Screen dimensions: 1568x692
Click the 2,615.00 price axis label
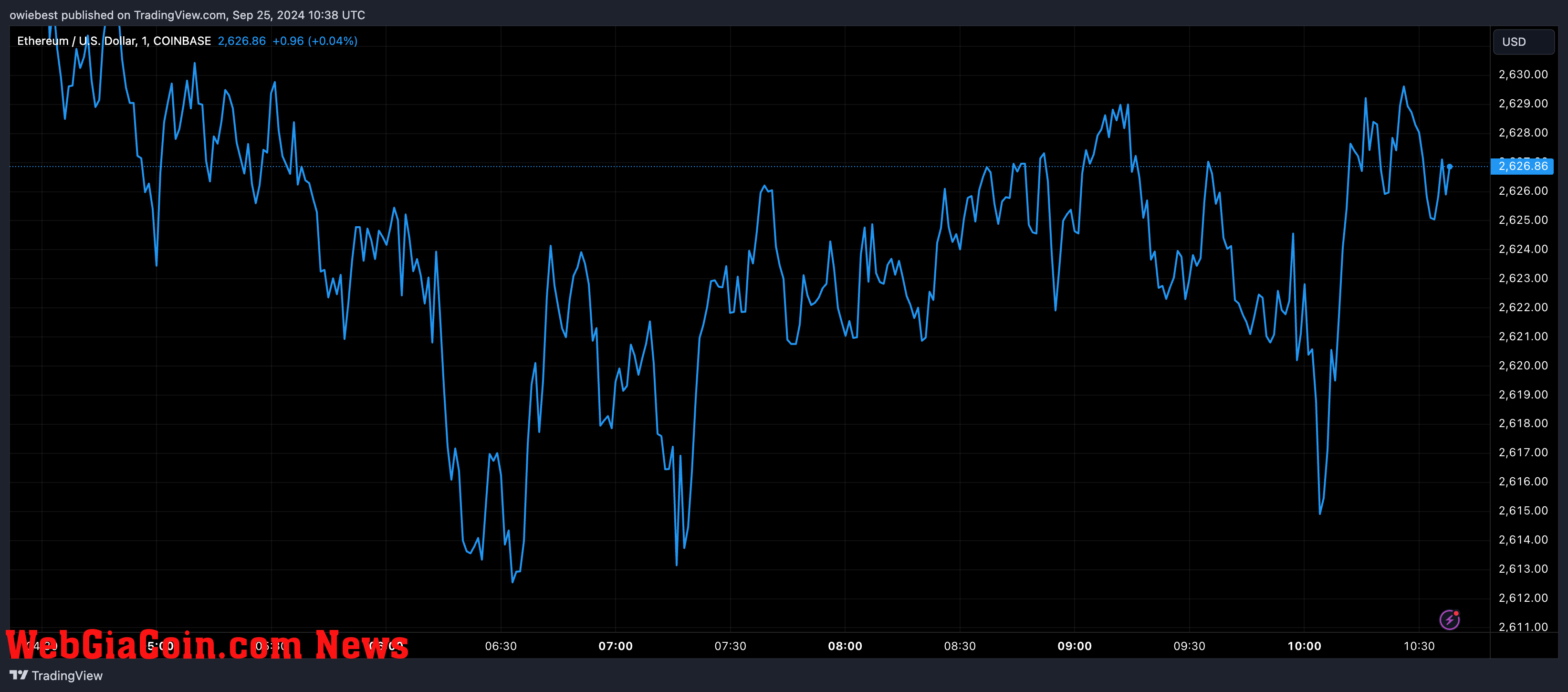pos(1523,511)
